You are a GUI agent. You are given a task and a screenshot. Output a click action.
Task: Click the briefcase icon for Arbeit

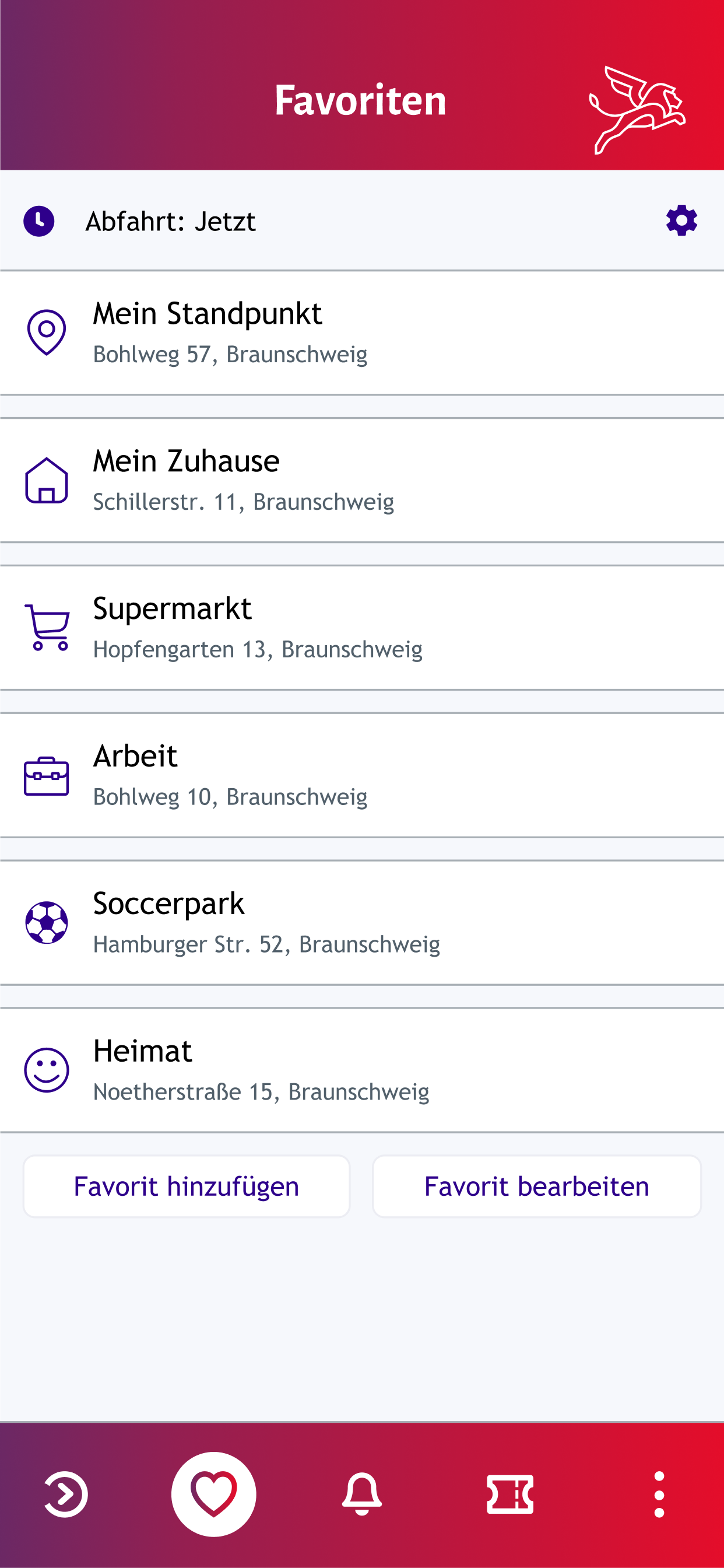(46, 775)
